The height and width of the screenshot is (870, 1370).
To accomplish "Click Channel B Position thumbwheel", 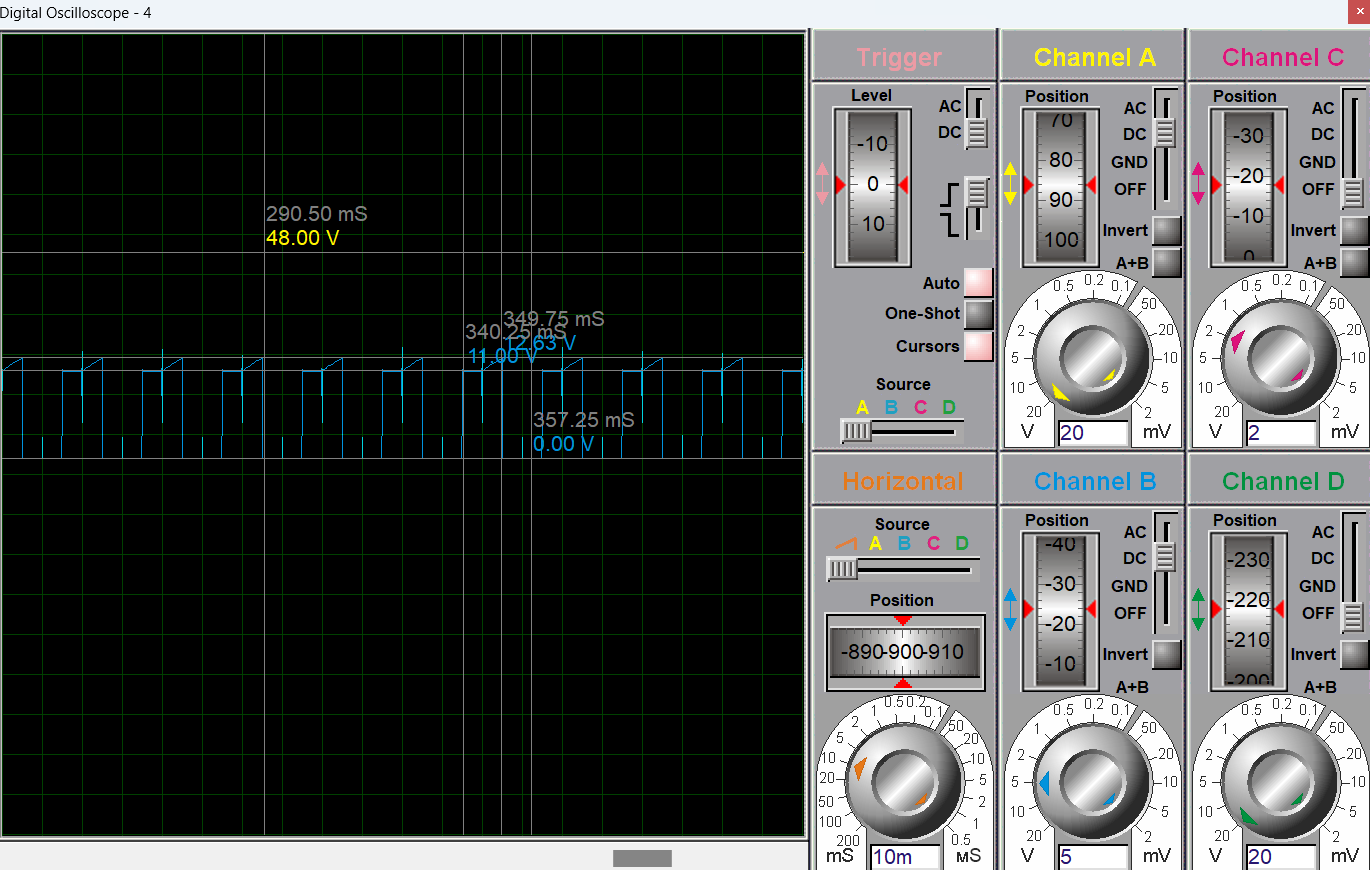I will click(1060, 610).
